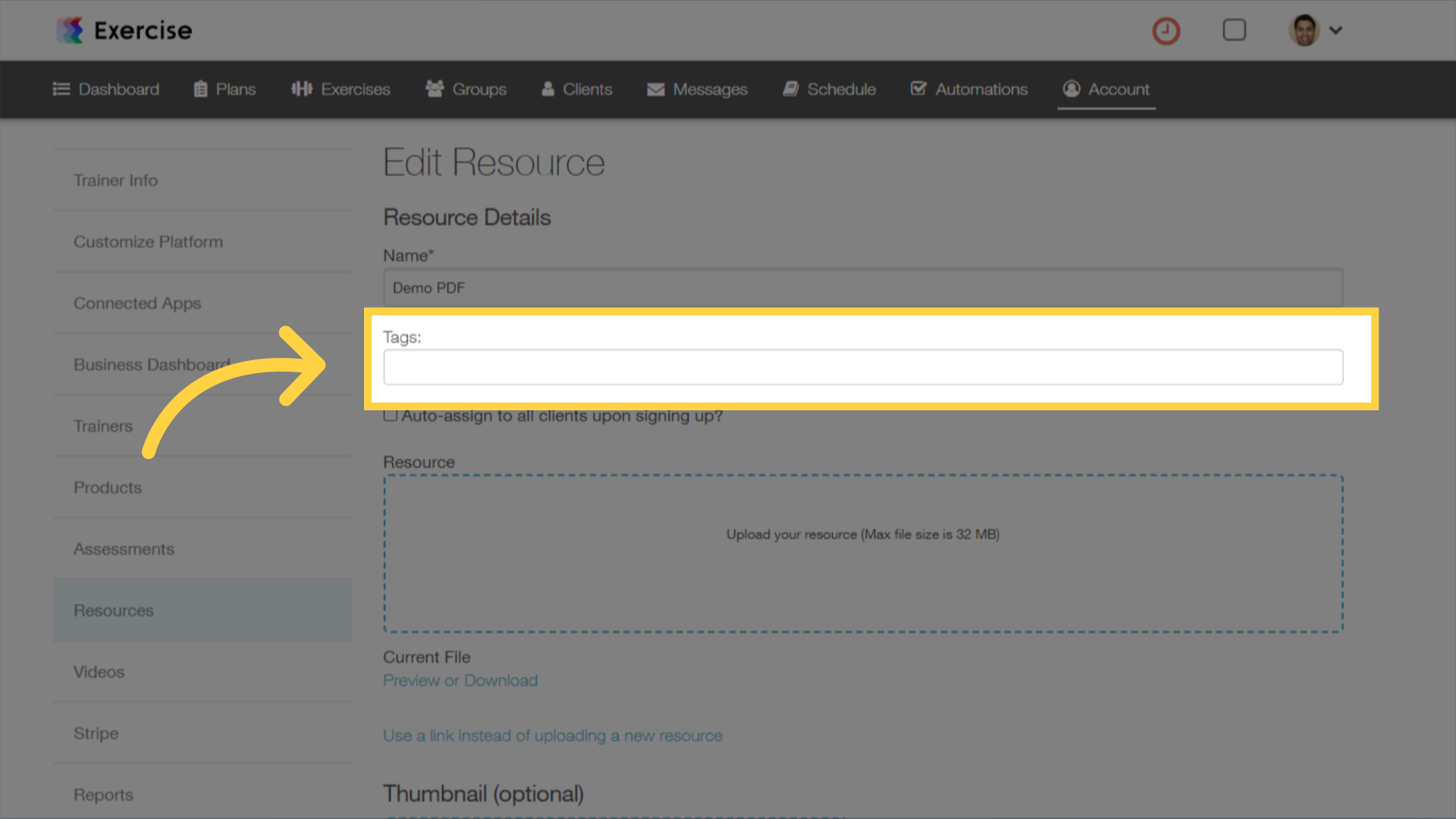This screenshot has height=819, width=1456.
Task: Click the timer/clock icon in top bar
Action: tap(1166, 30)
